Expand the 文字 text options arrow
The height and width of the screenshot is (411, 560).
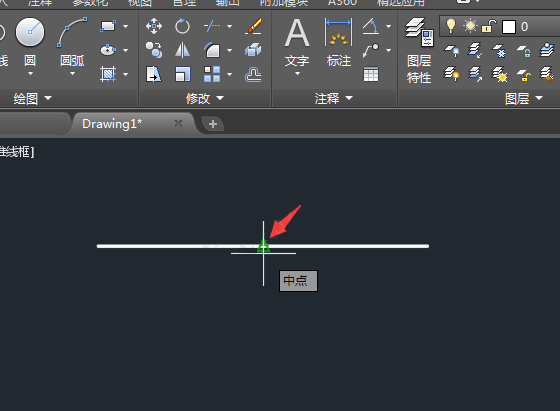pyautogui.click(x=297, y=74)
